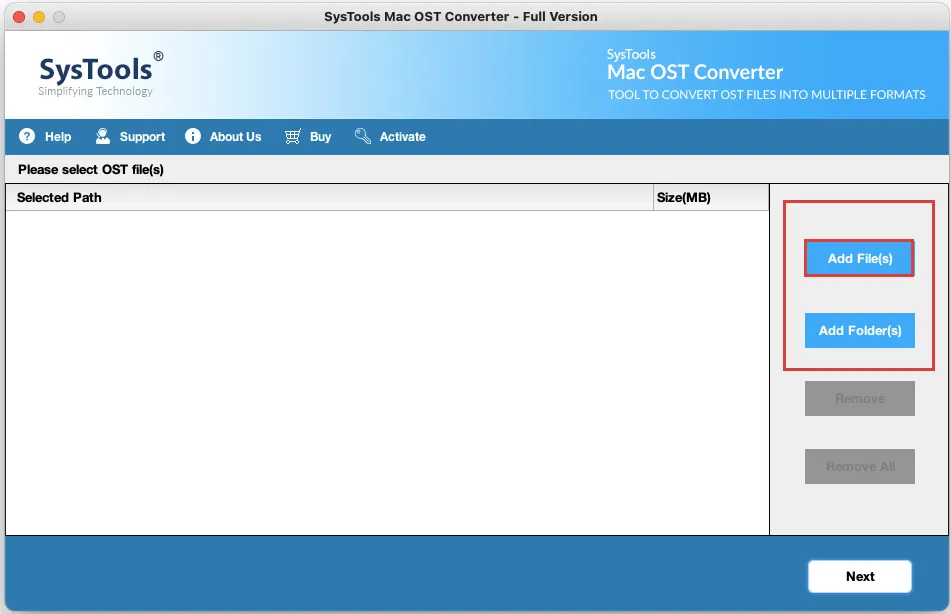
Task: Click the Add Folder(s) button
Action: (x=859, y=331)
